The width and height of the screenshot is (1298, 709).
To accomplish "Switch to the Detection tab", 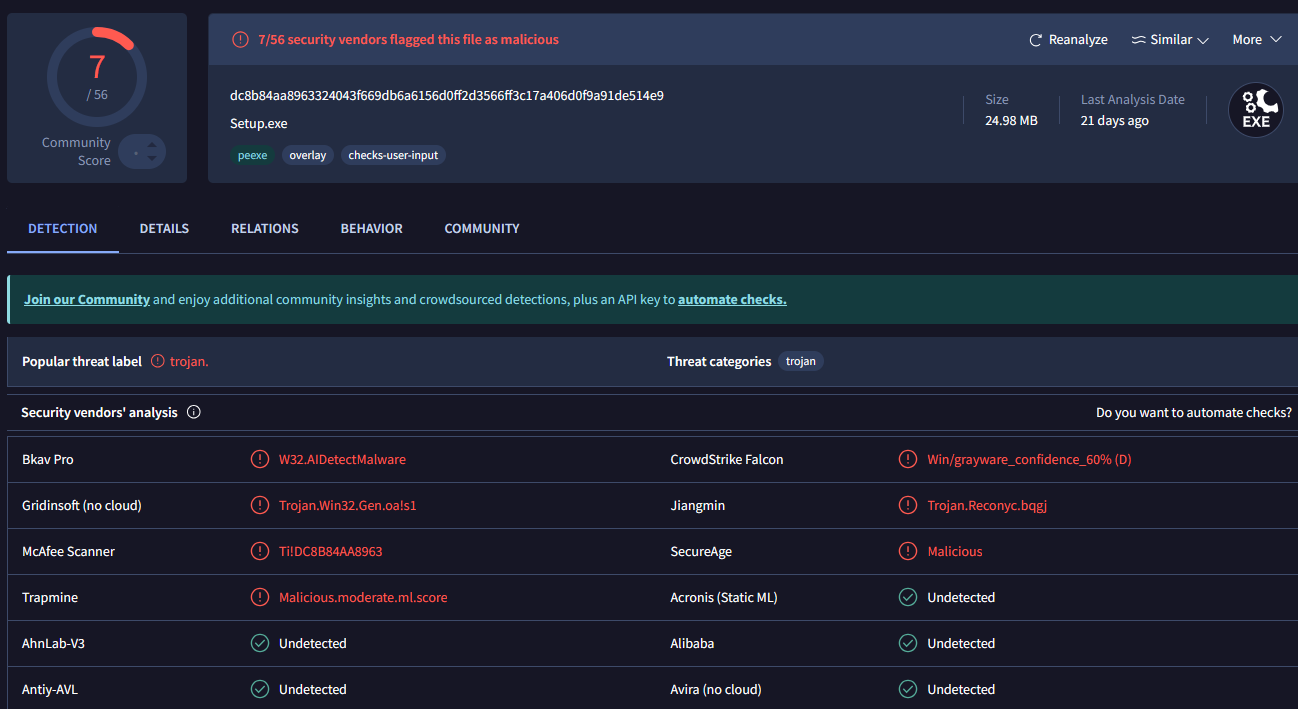I will point(63,228).
